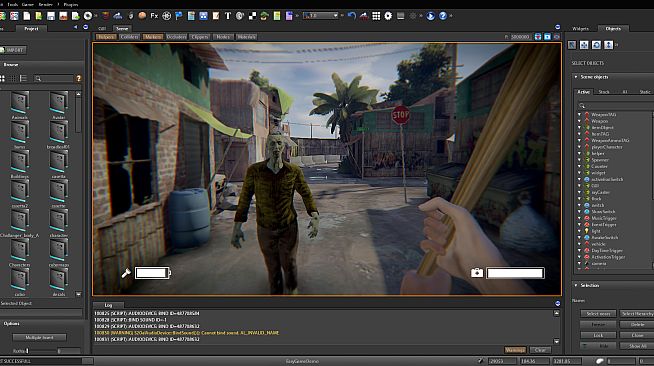Open the Plugins menu

(70, 4)
